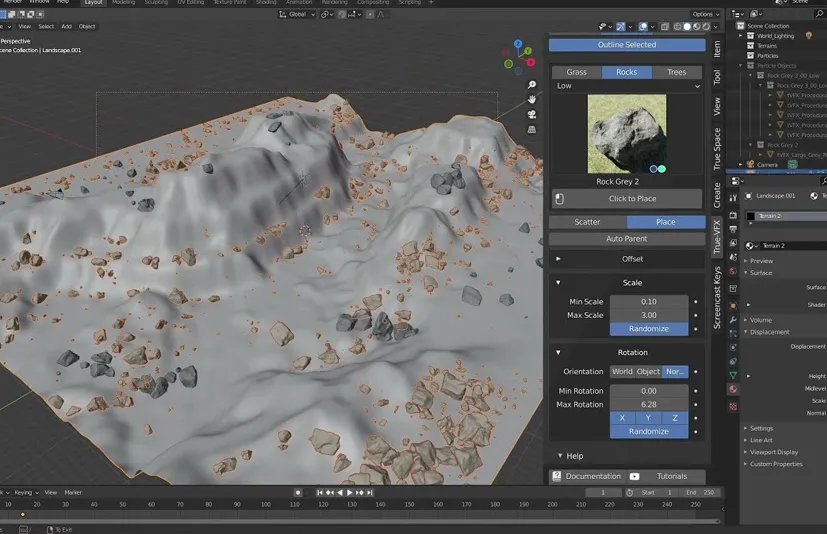Viewport: 827px width, 534px height.
Task: Open Object Constraints properties tab icon
Action: (733, 361)
